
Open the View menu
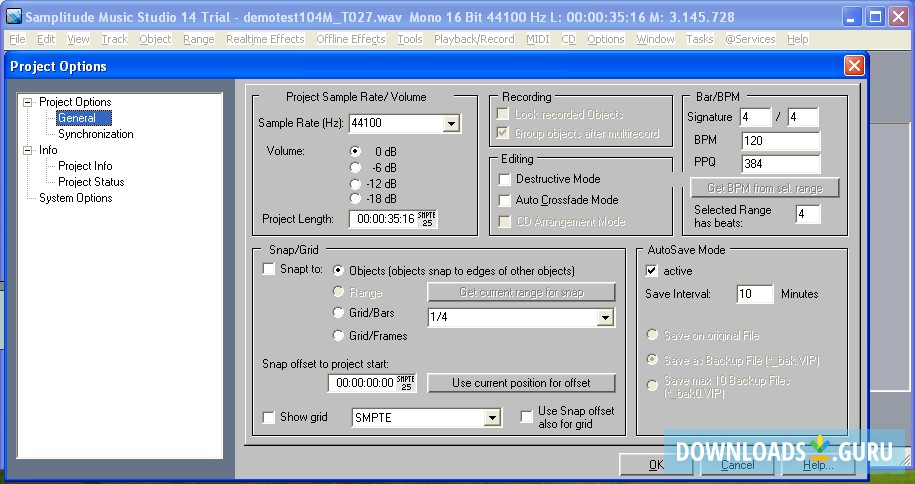click(78, 39)
